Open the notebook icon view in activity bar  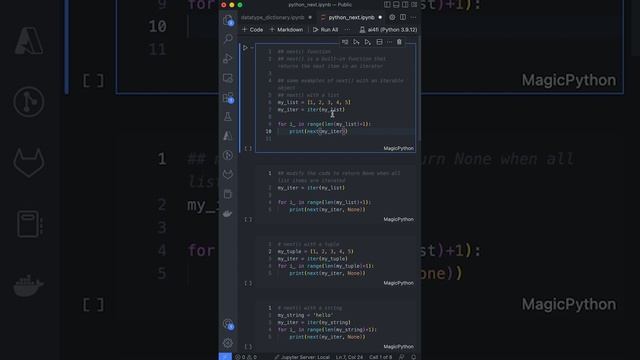[228, 194]
